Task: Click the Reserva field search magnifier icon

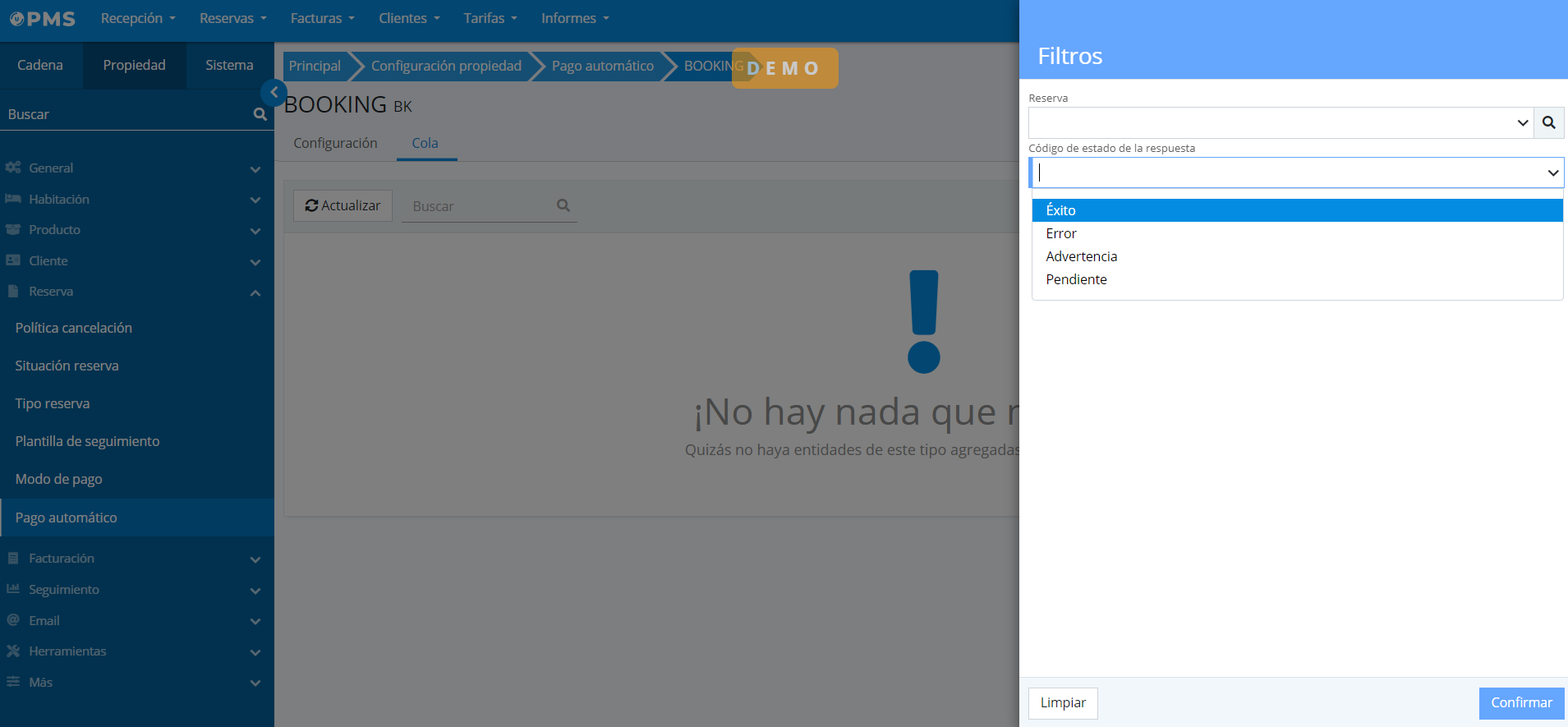Action: (1548, 123)
